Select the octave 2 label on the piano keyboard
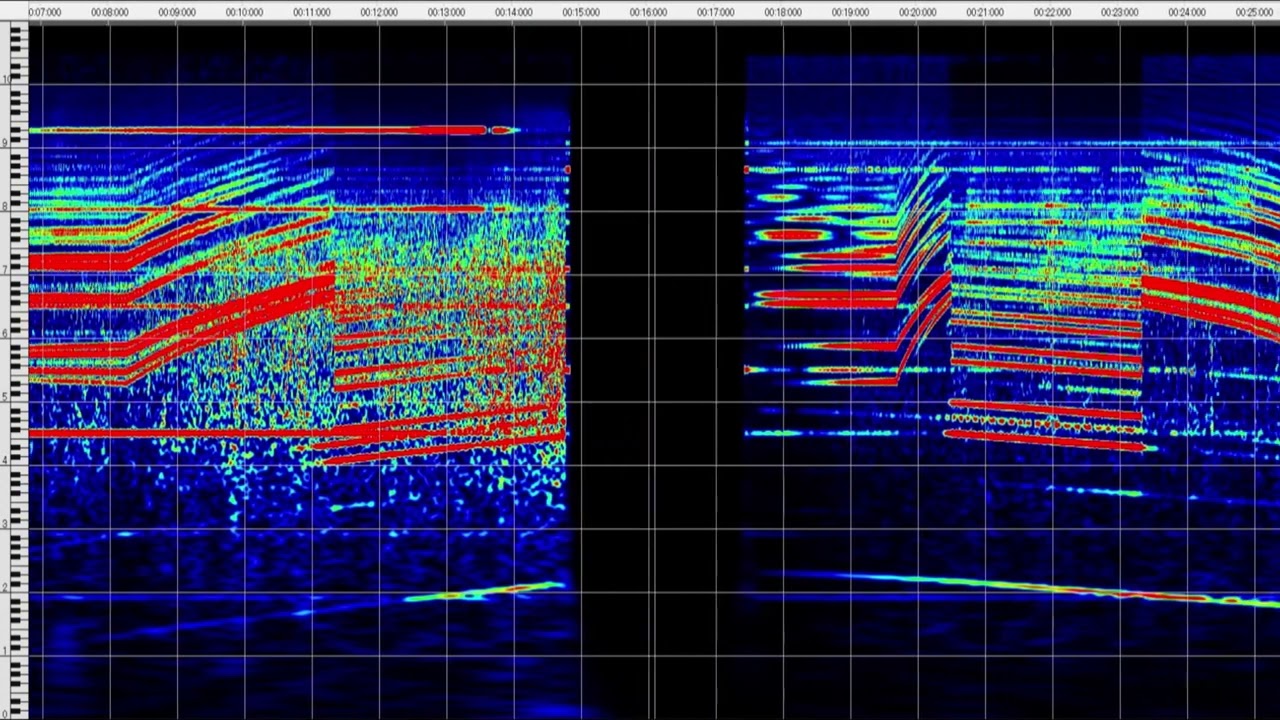 point(6,587)
